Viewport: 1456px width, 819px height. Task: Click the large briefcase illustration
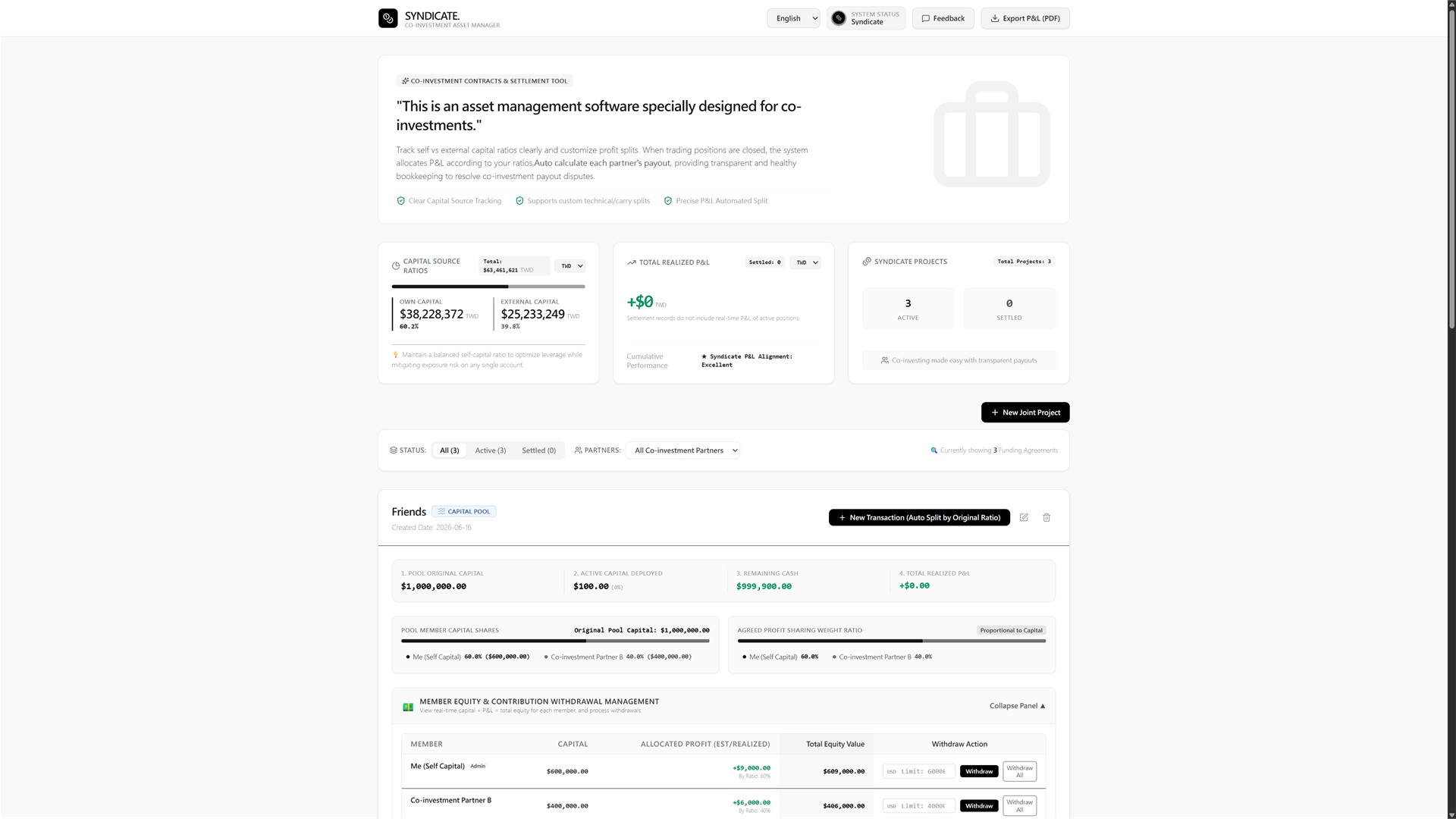(x=992, y=134)
